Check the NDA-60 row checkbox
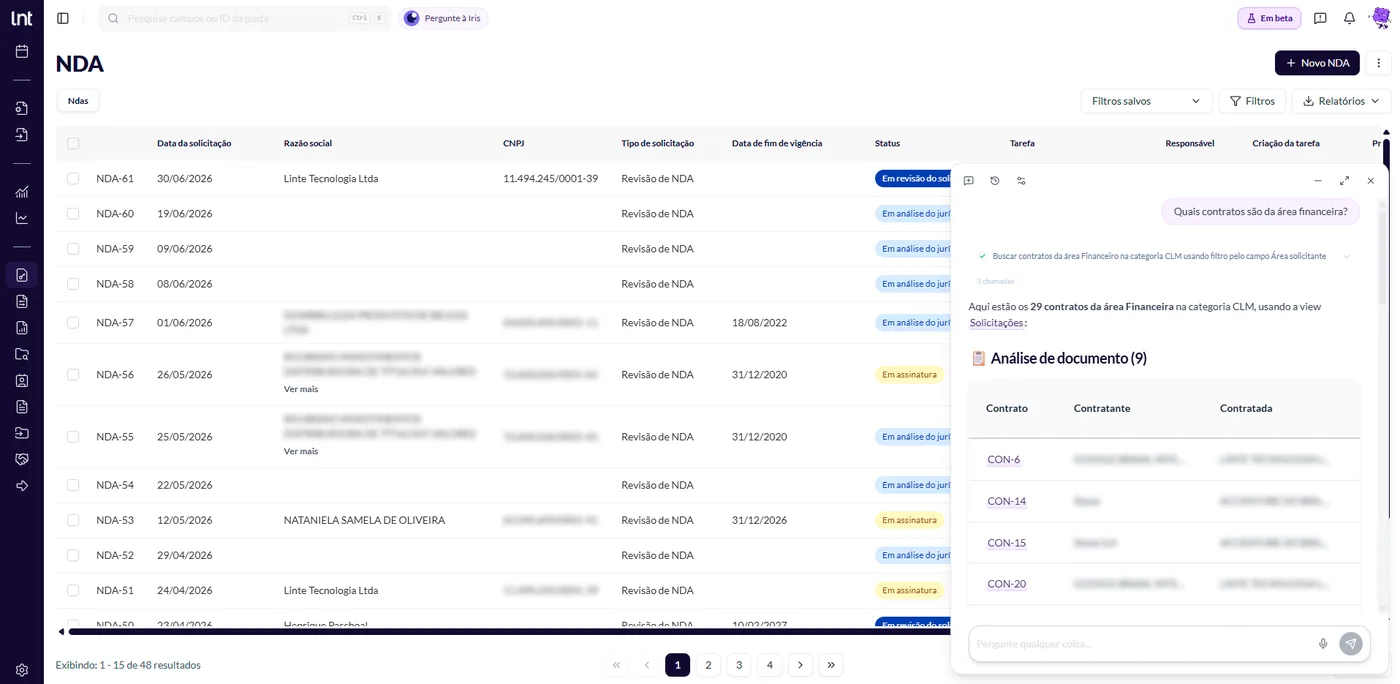The width and height of the screenshot is (1400, 684). [73, 213]
